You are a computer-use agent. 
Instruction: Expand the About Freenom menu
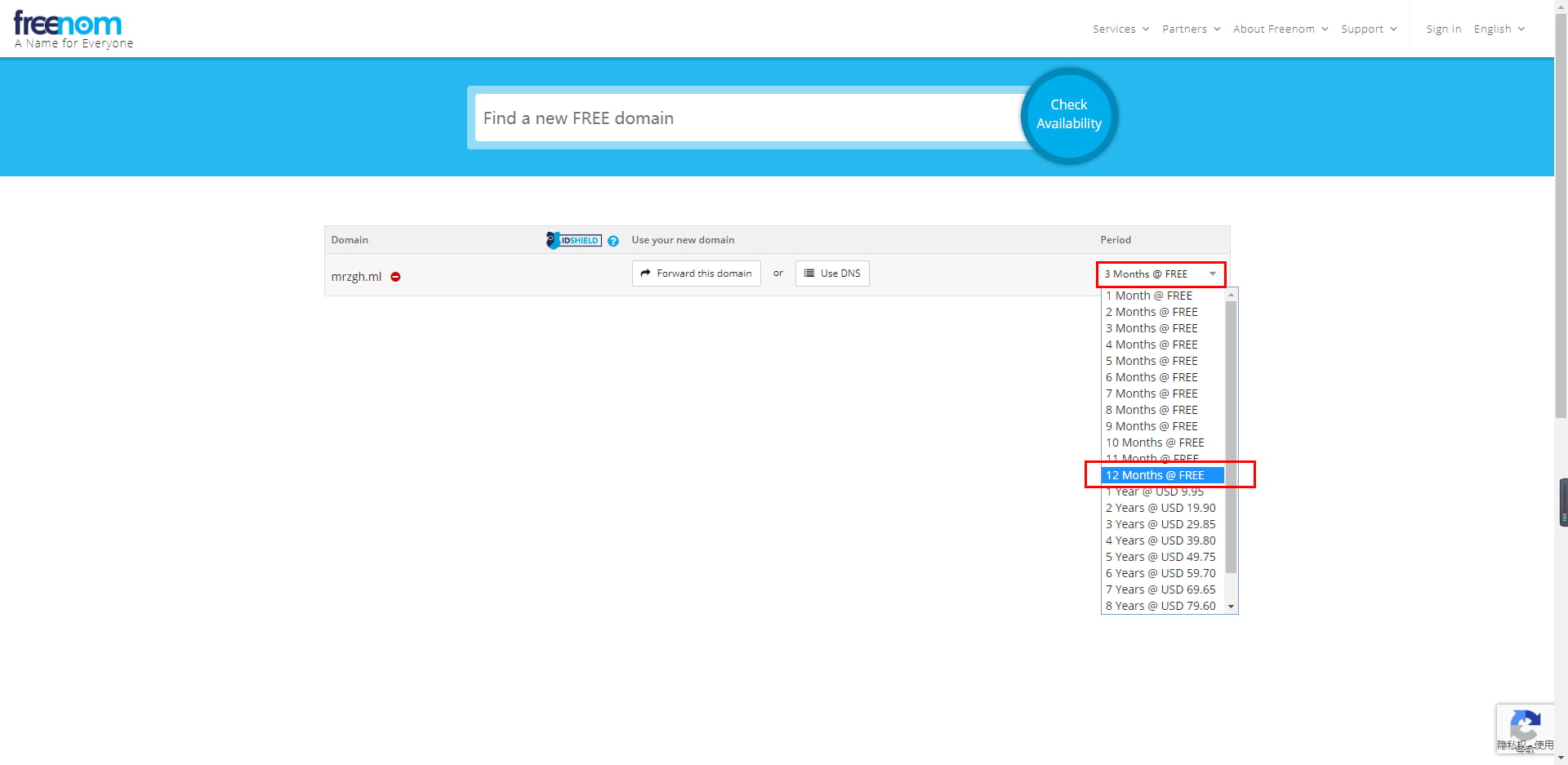[1280, 29]
